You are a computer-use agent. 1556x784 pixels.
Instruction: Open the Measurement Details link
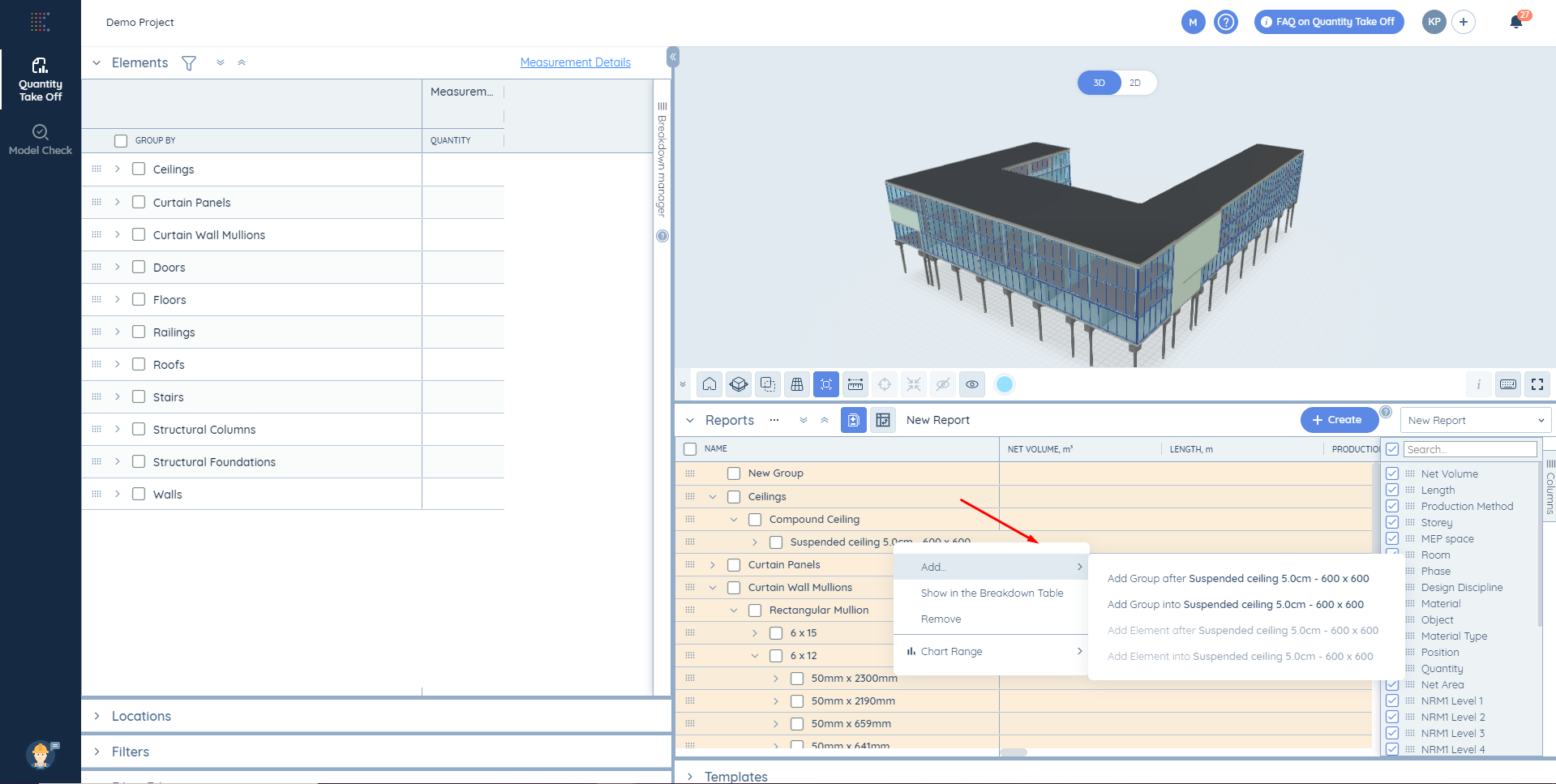(575, 62)
